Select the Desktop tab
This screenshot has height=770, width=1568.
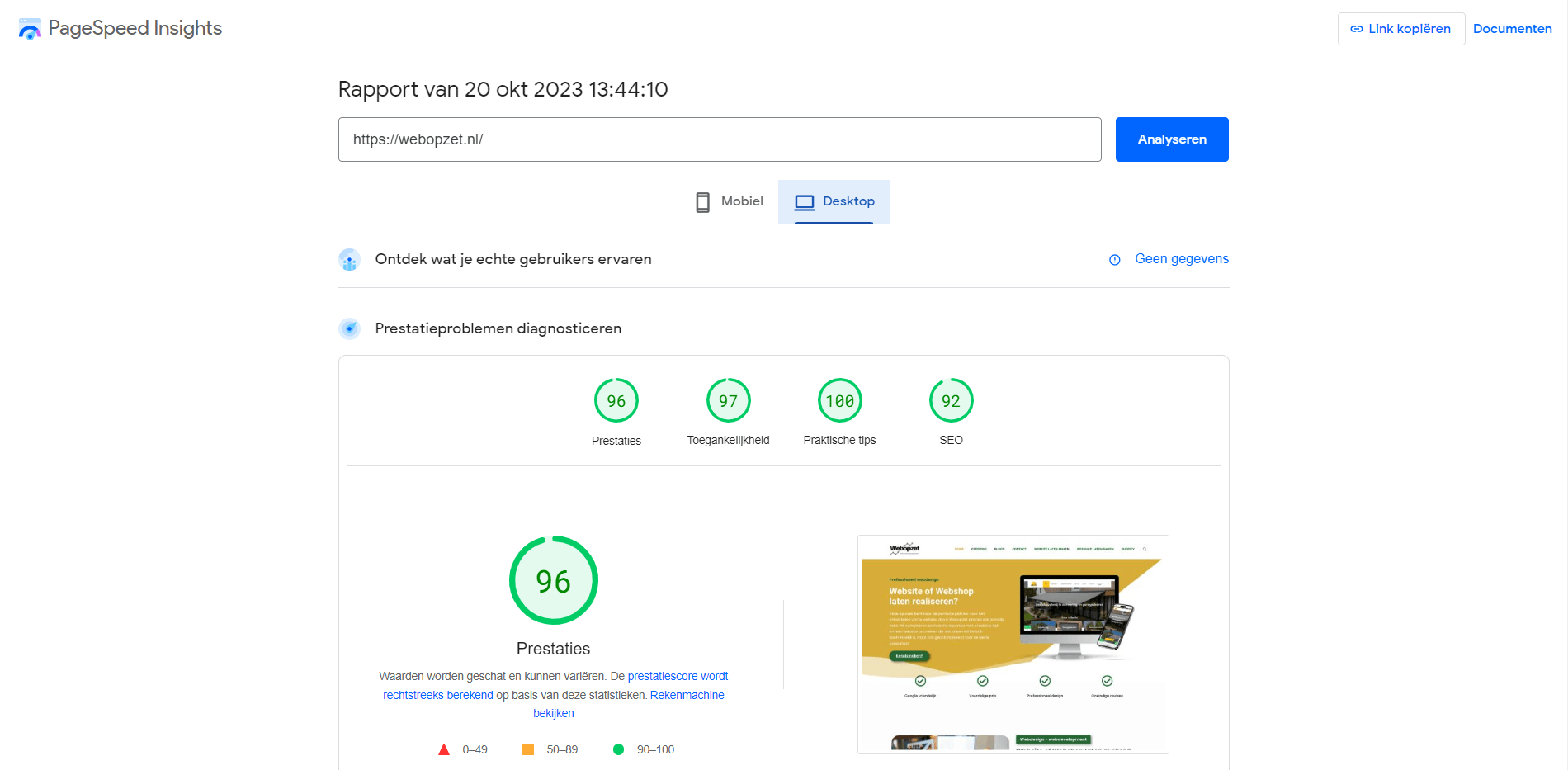(834, 201)
